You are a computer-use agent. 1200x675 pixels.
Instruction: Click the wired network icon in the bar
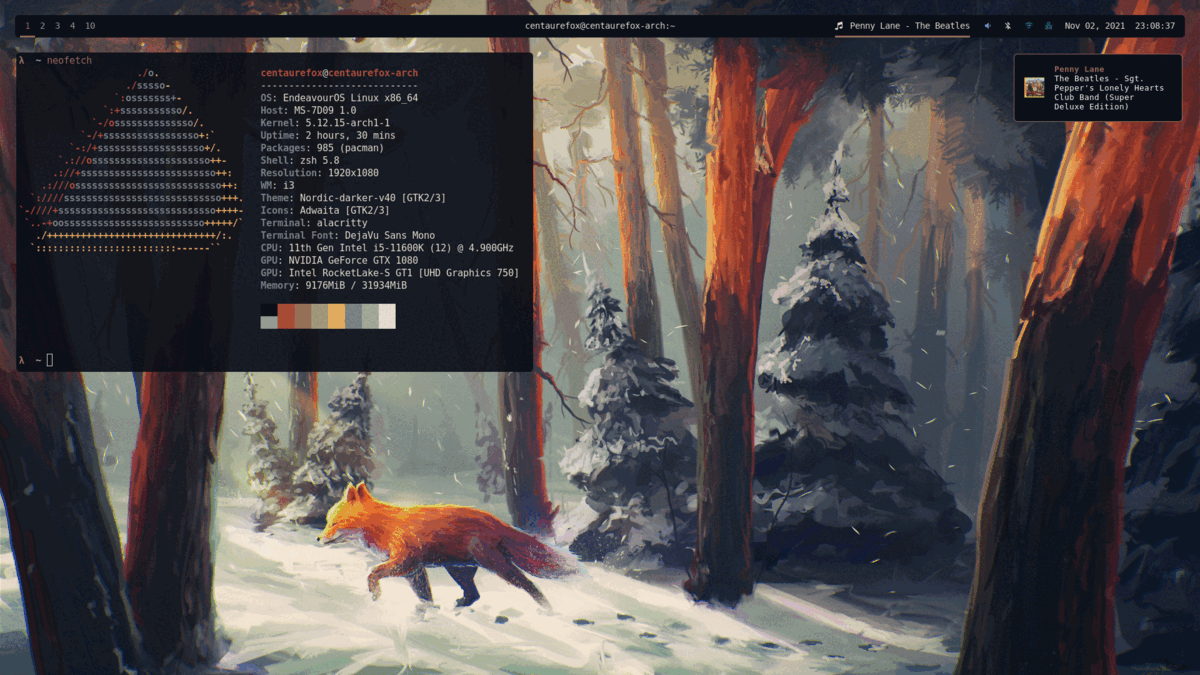point(1048,26)
